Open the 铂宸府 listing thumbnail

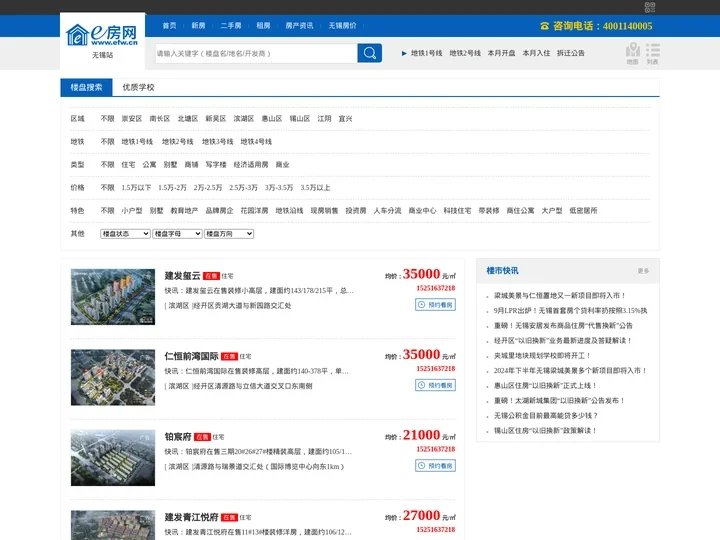(113, 458)
